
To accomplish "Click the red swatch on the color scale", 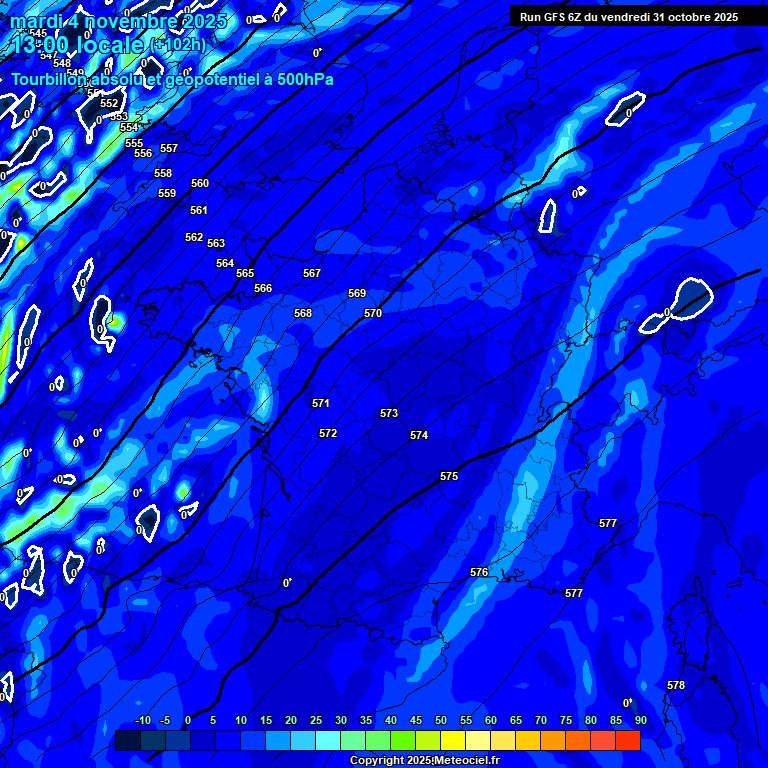I will (628, 741).
